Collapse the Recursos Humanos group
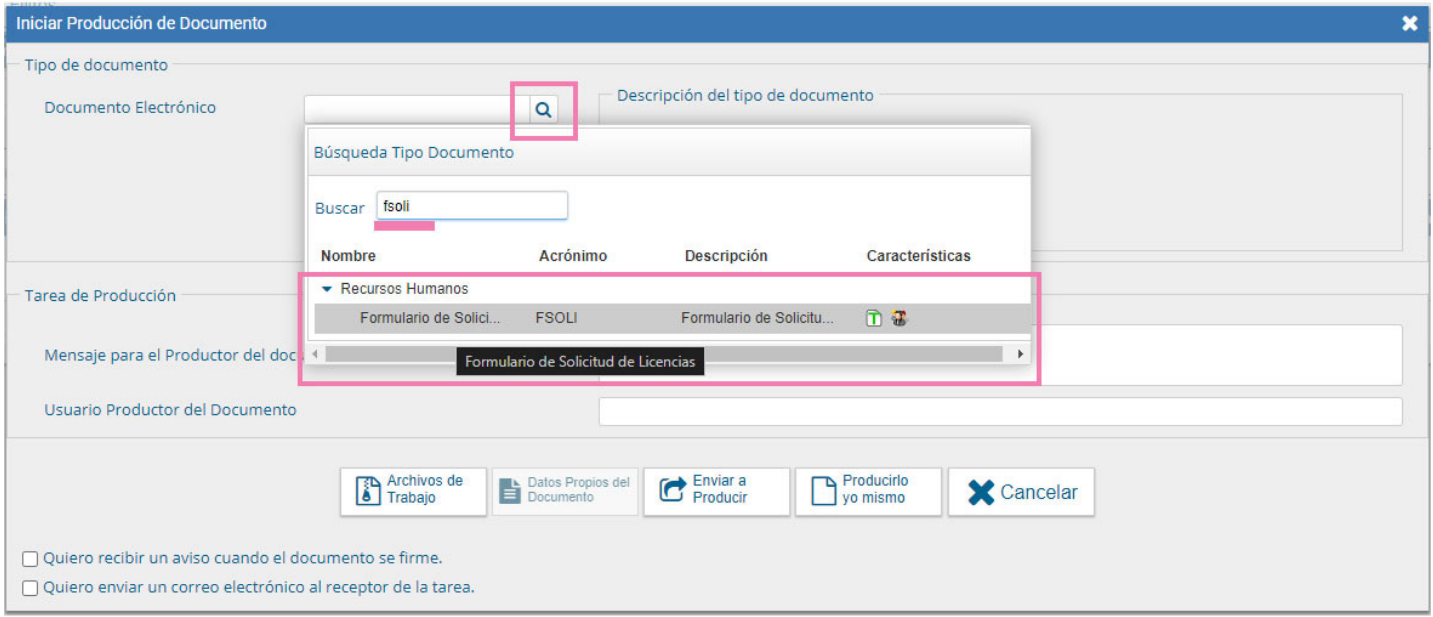The width and height of the screenshot is (1433, 617). pos(327,289)
